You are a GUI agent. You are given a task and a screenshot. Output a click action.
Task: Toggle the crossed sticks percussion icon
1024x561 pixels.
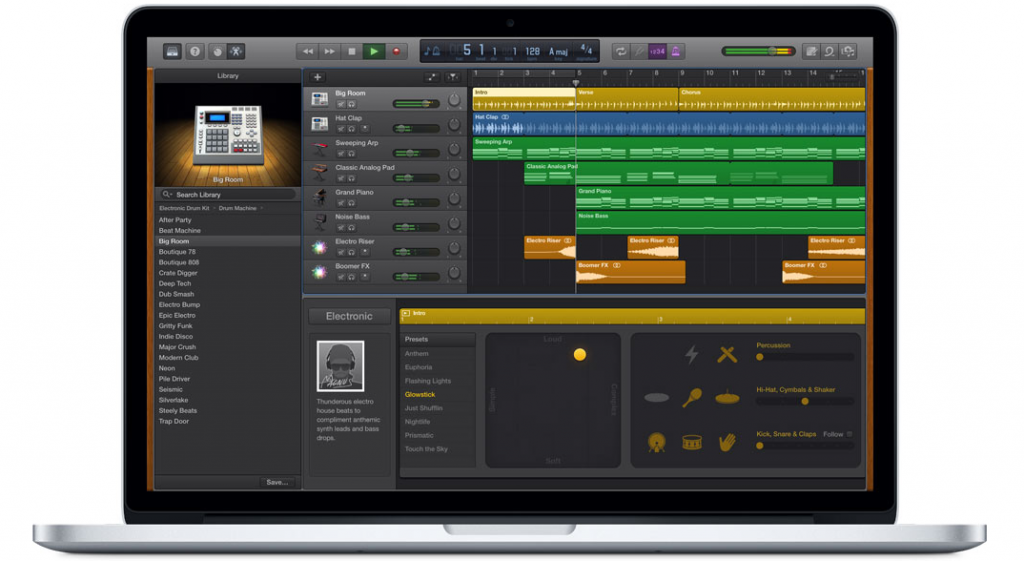(x=727, y=355)
